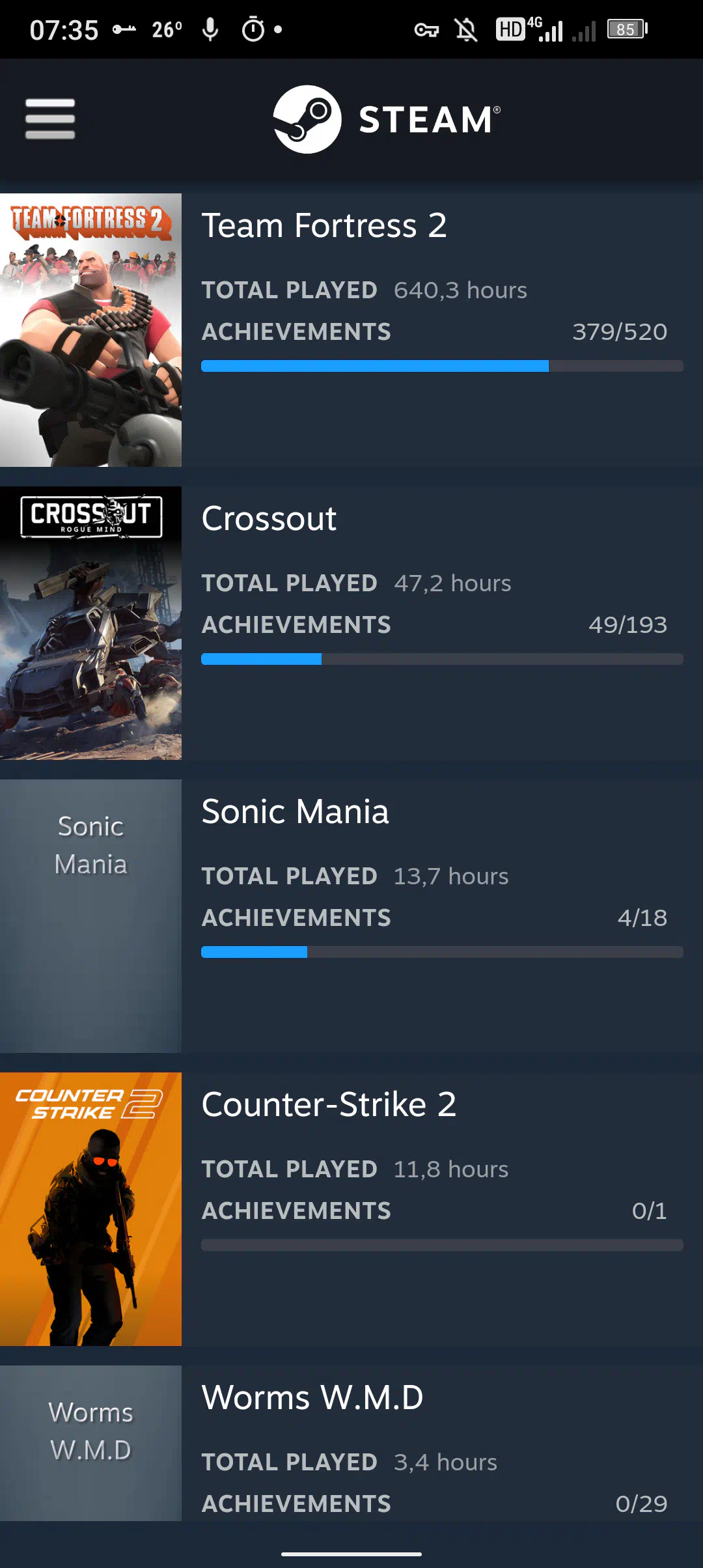Open Crossout cover art thumbnail
703x1568 pixels.
pos(90,623)
